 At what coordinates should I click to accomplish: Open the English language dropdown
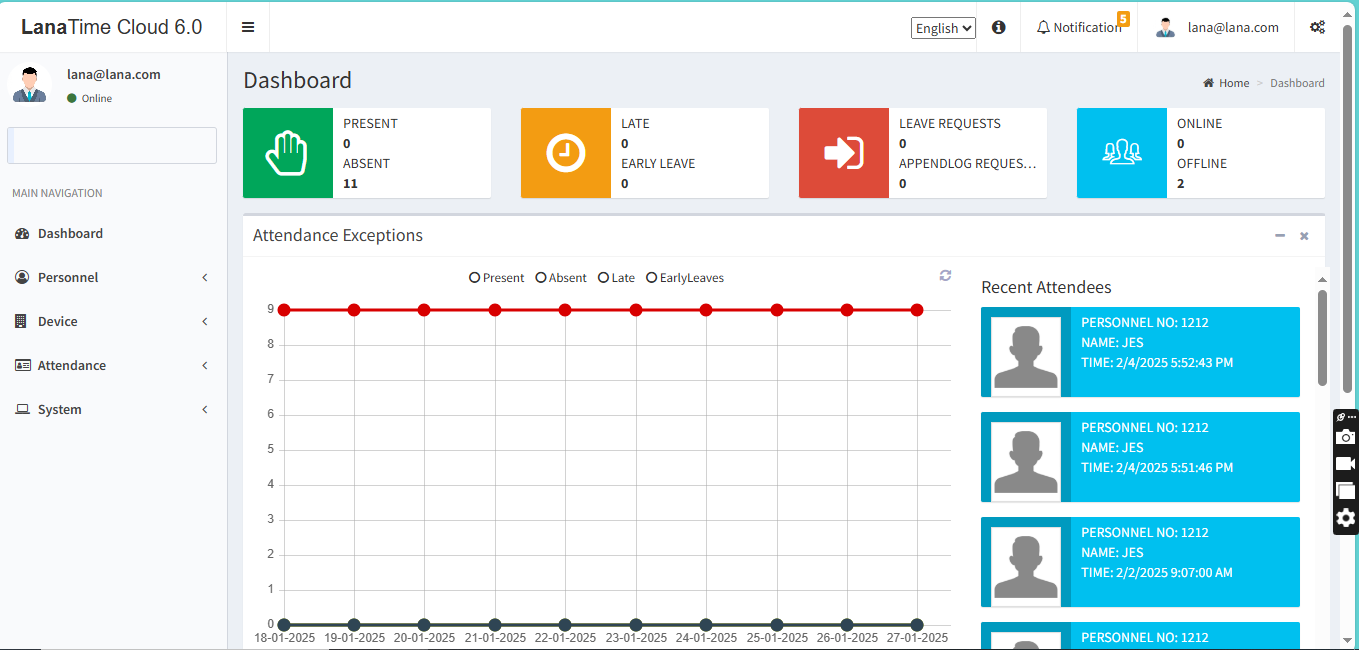click(943, 28)
